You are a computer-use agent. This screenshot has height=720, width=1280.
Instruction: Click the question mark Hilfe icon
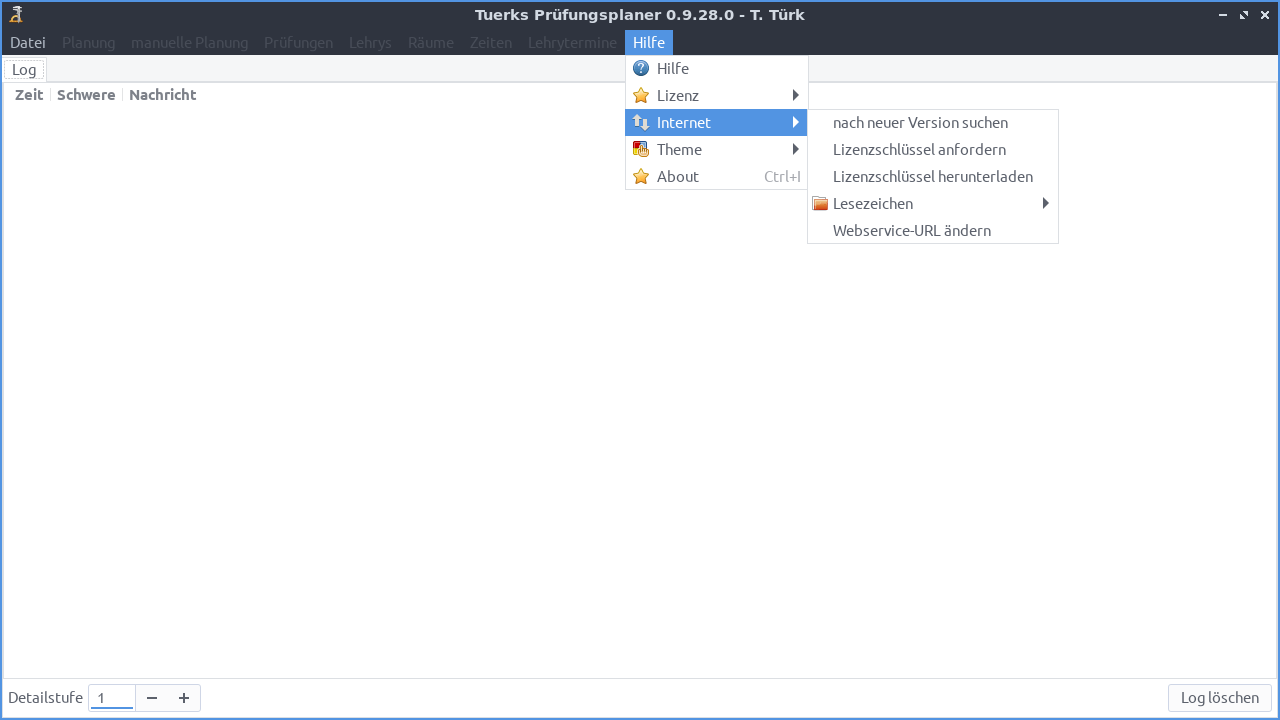(x=641, y=68)
